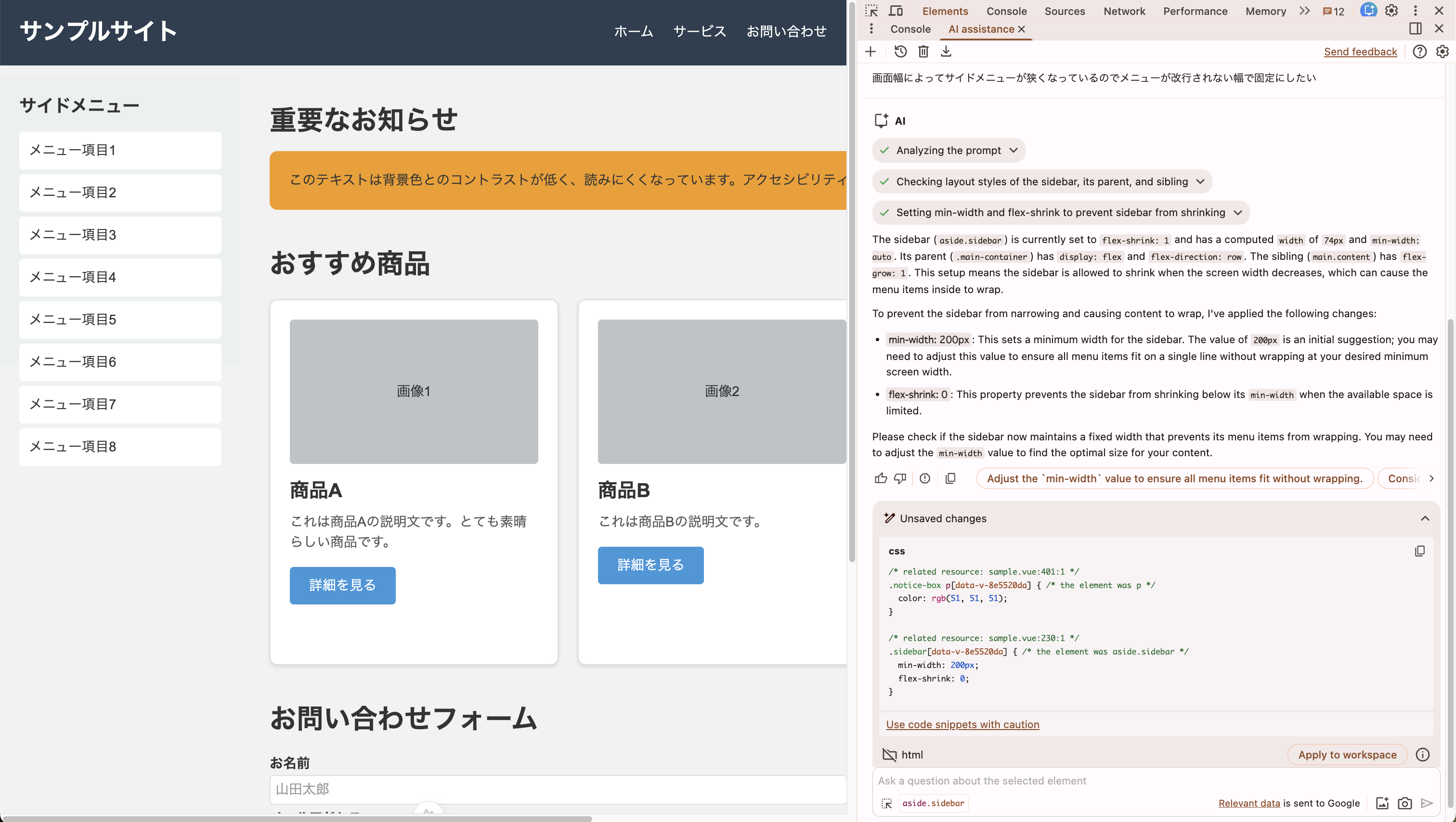Toggle the DevTools side panel layout icon
Viewport: 1456px width, 822px height.
point(1415,29)
